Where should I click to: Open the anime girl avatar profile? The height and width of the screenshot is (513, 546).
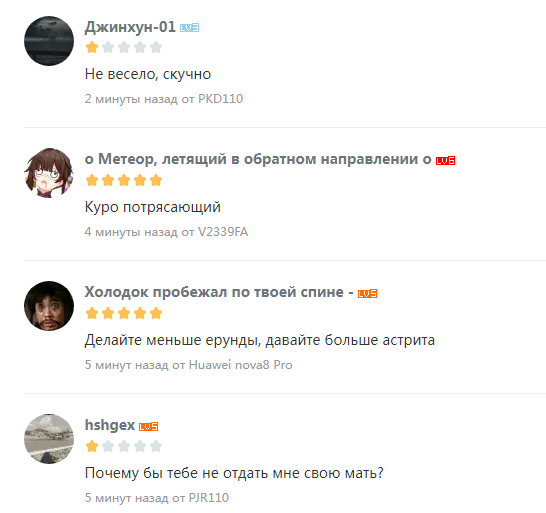[49, 173]
